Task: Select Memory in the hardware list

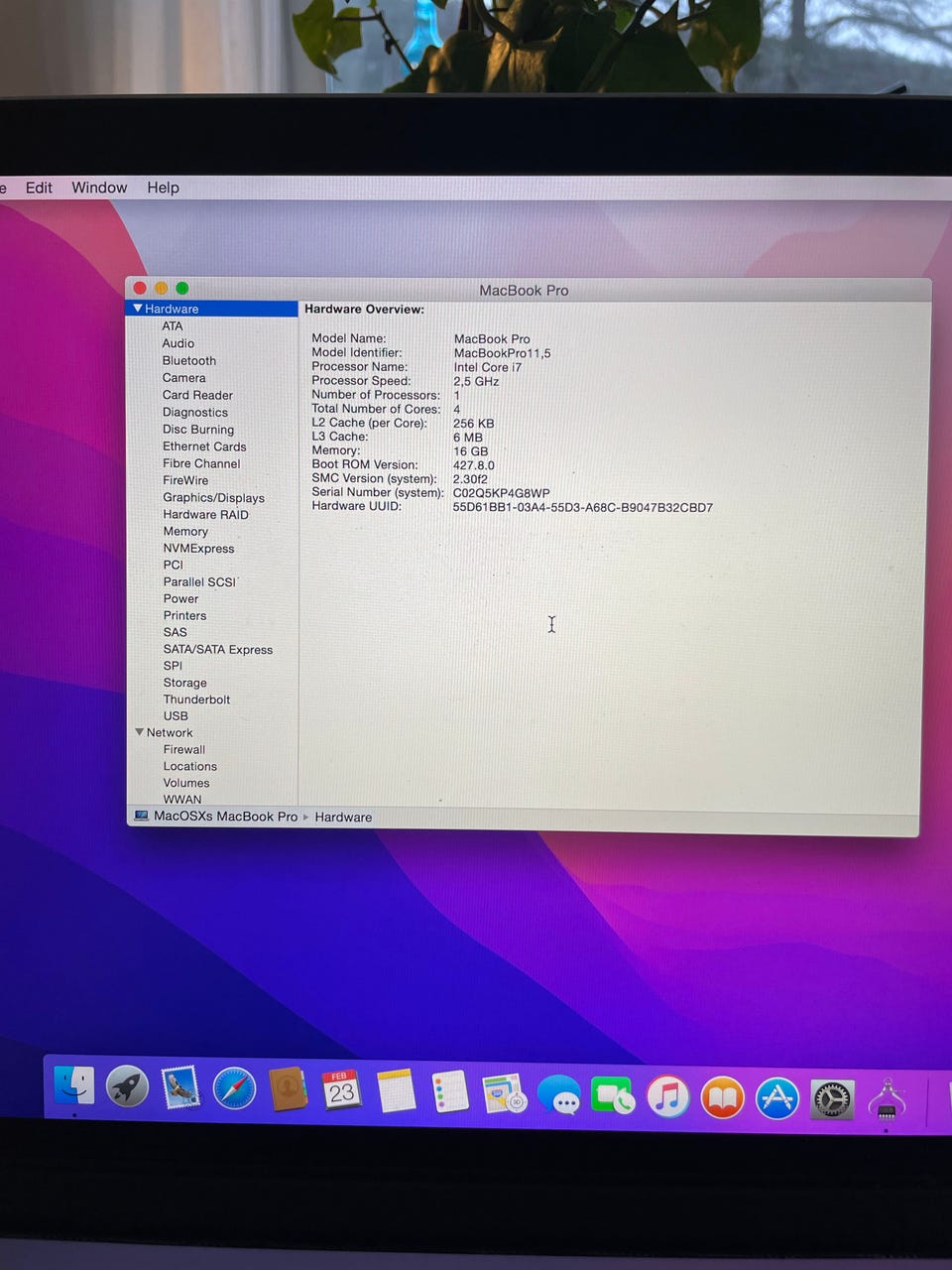Action: [x=185, y=532]
